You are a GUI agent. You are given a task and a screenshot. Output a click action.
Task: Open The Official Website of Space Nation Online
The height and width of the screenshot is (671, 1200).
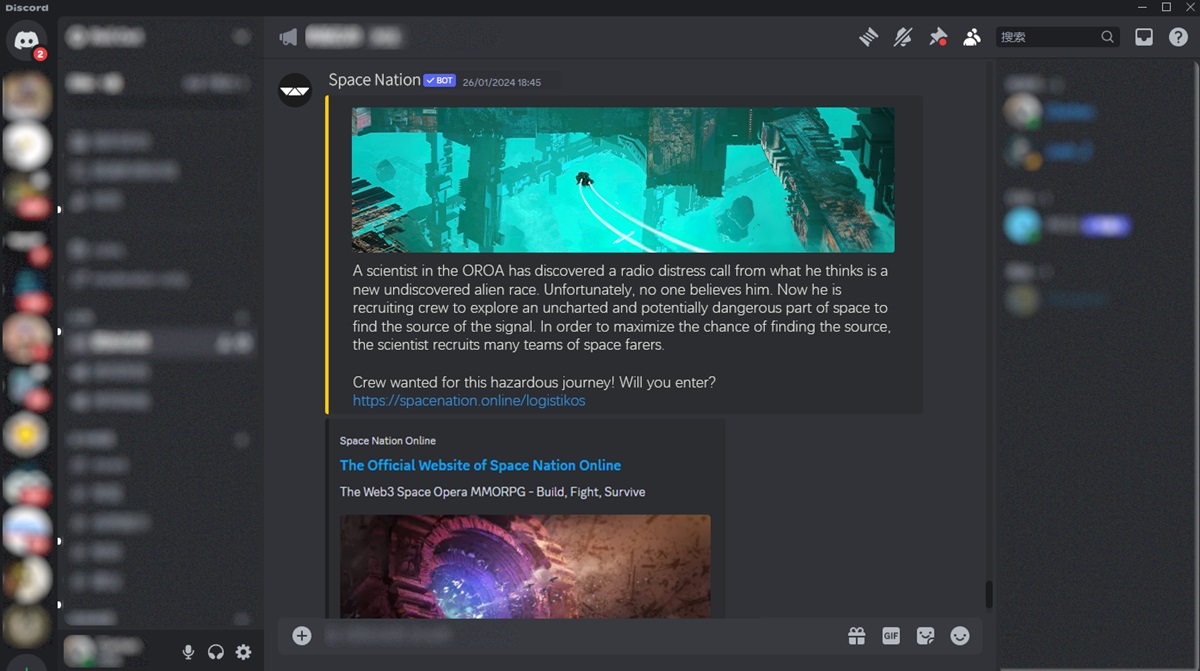(480, 465)
